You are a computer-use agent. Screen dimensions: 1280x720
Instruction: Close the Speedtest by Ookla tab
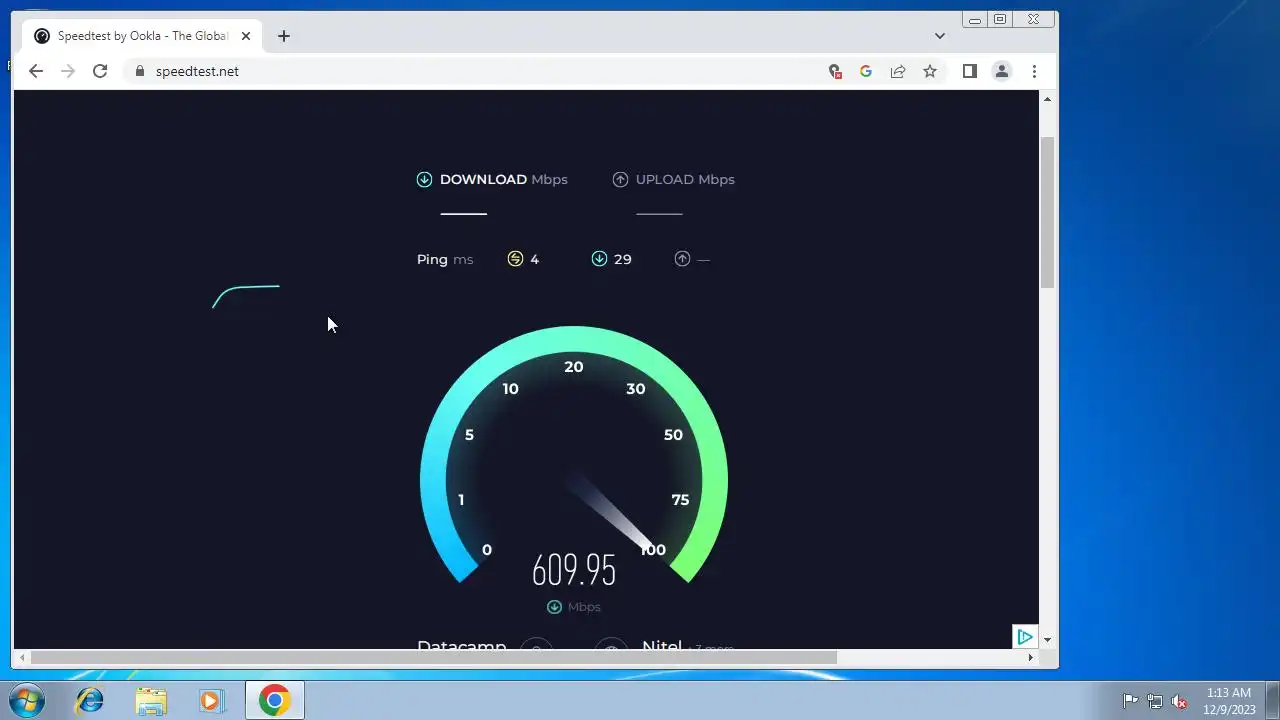tap(246, 36)
